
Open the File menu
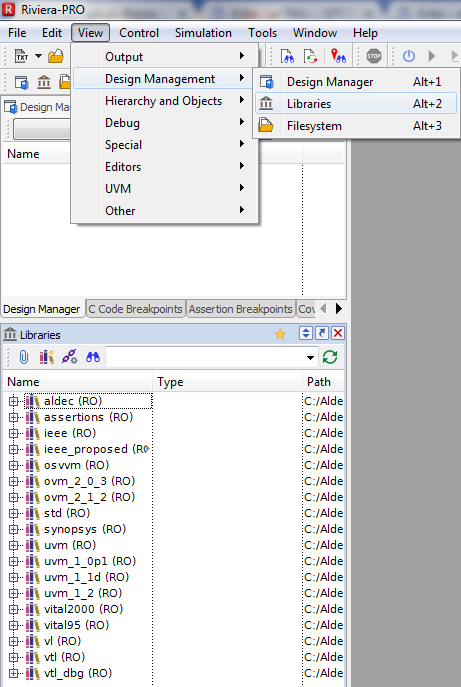pyautogui.click(x=17, y=33)
